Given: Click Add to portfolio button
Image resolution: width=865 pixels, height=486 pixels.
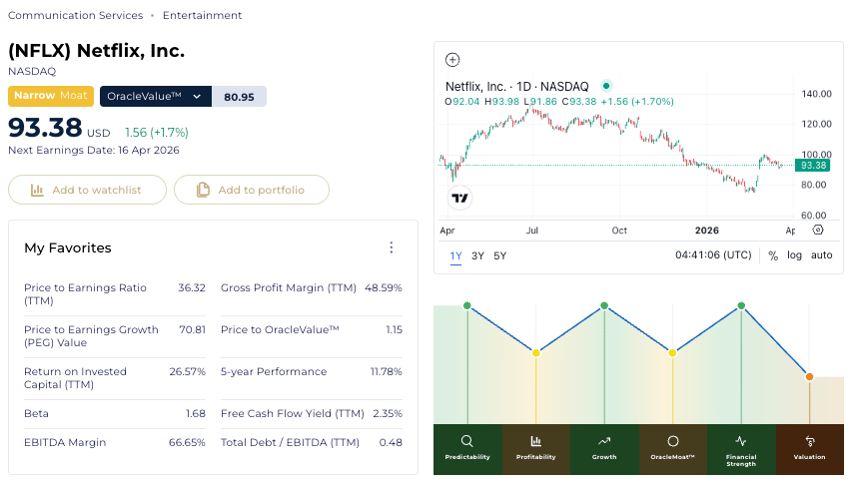Looking at the screenshot, I should (x=252, y=190).
